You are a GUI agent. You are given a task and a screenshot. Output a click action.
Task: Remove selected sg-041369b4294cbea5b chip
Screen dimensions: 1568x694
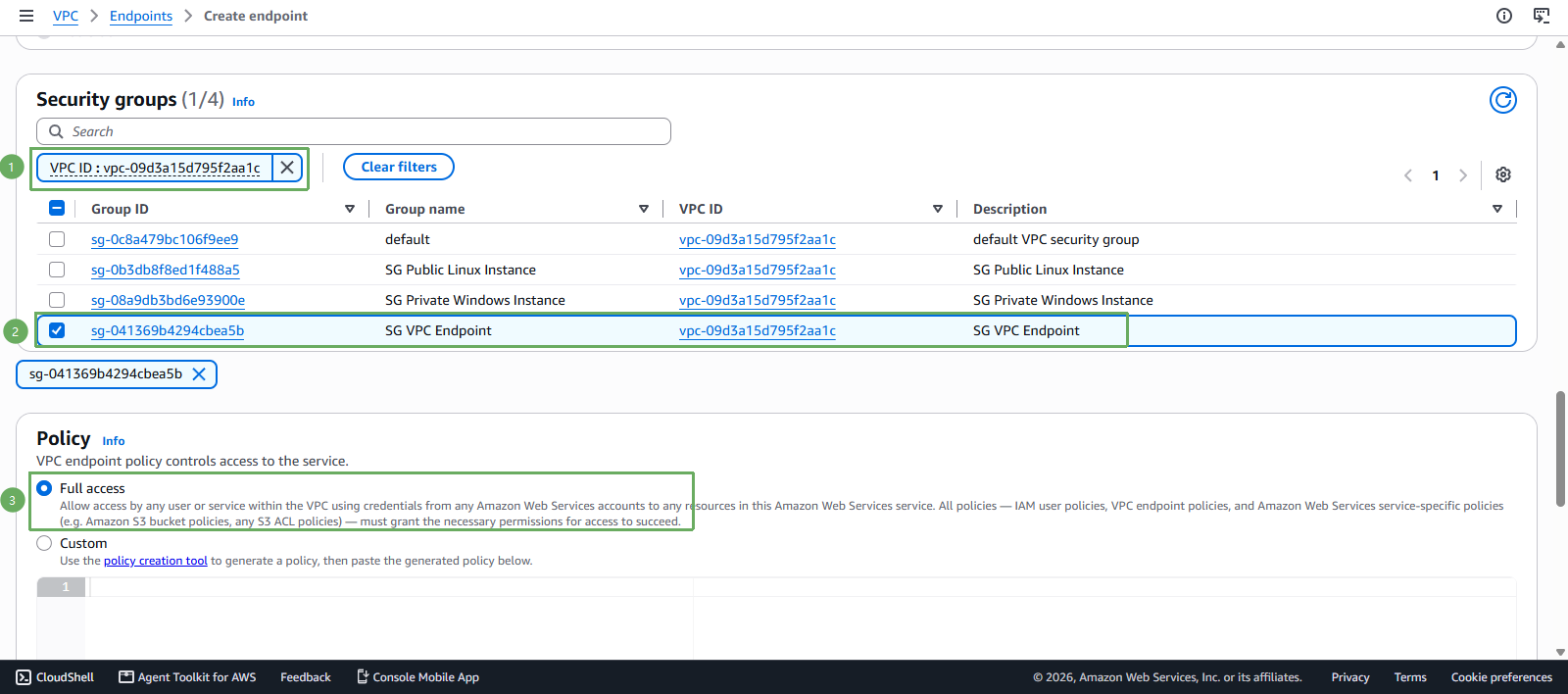[199, 373]
